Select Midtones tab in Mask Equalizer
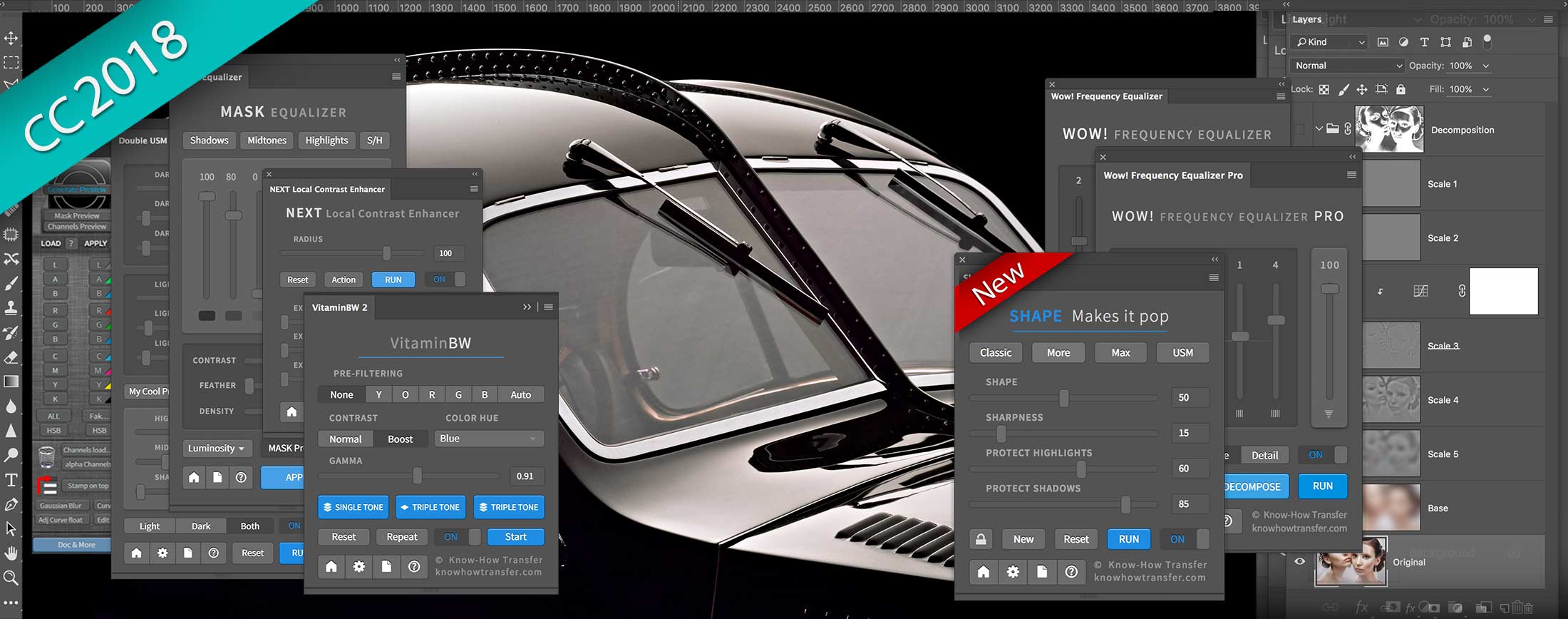1568x619 pixels. 267,140
